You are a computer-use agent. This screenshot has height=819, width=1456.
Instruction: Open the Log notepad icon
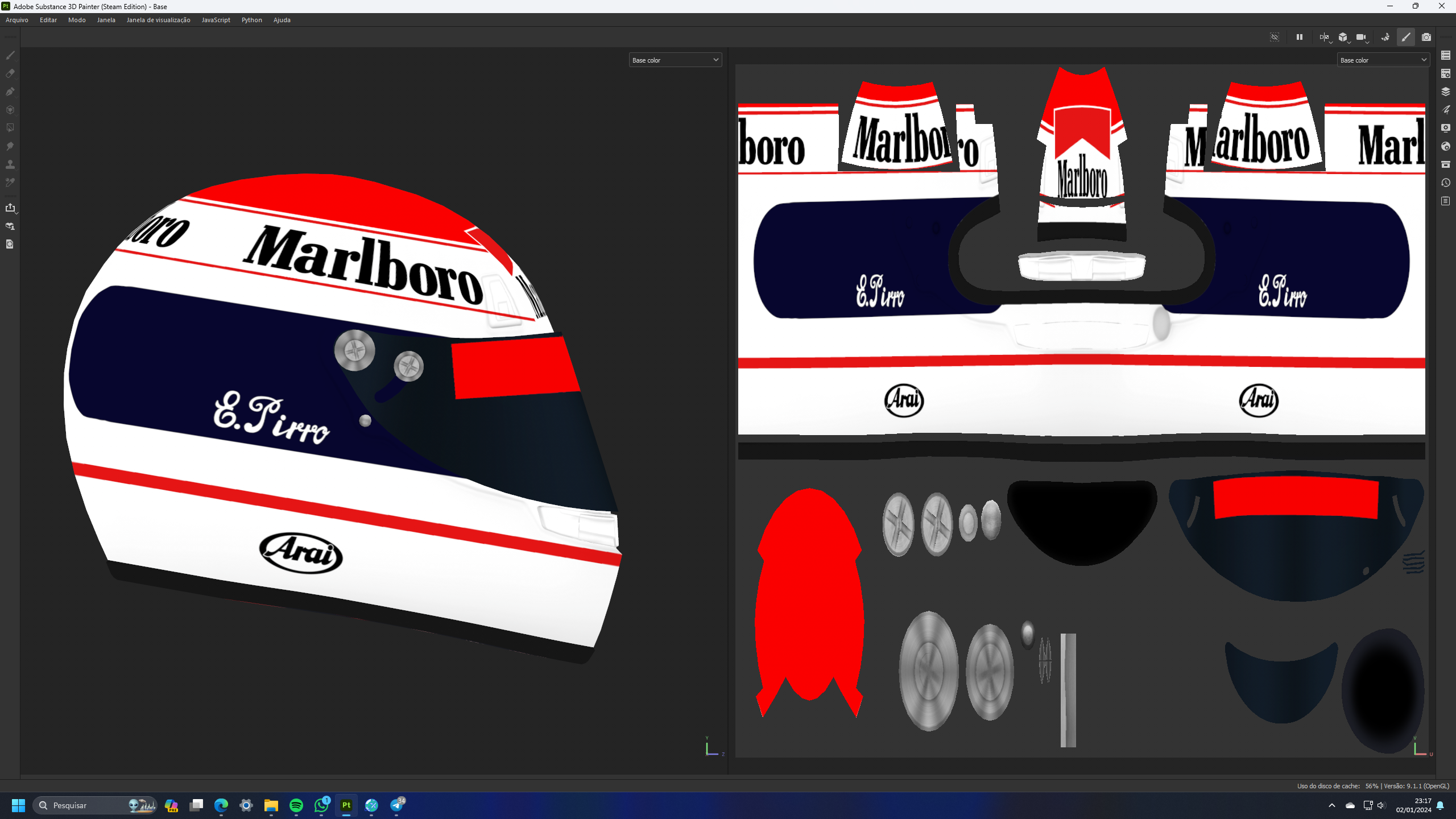pos(1446,201)
